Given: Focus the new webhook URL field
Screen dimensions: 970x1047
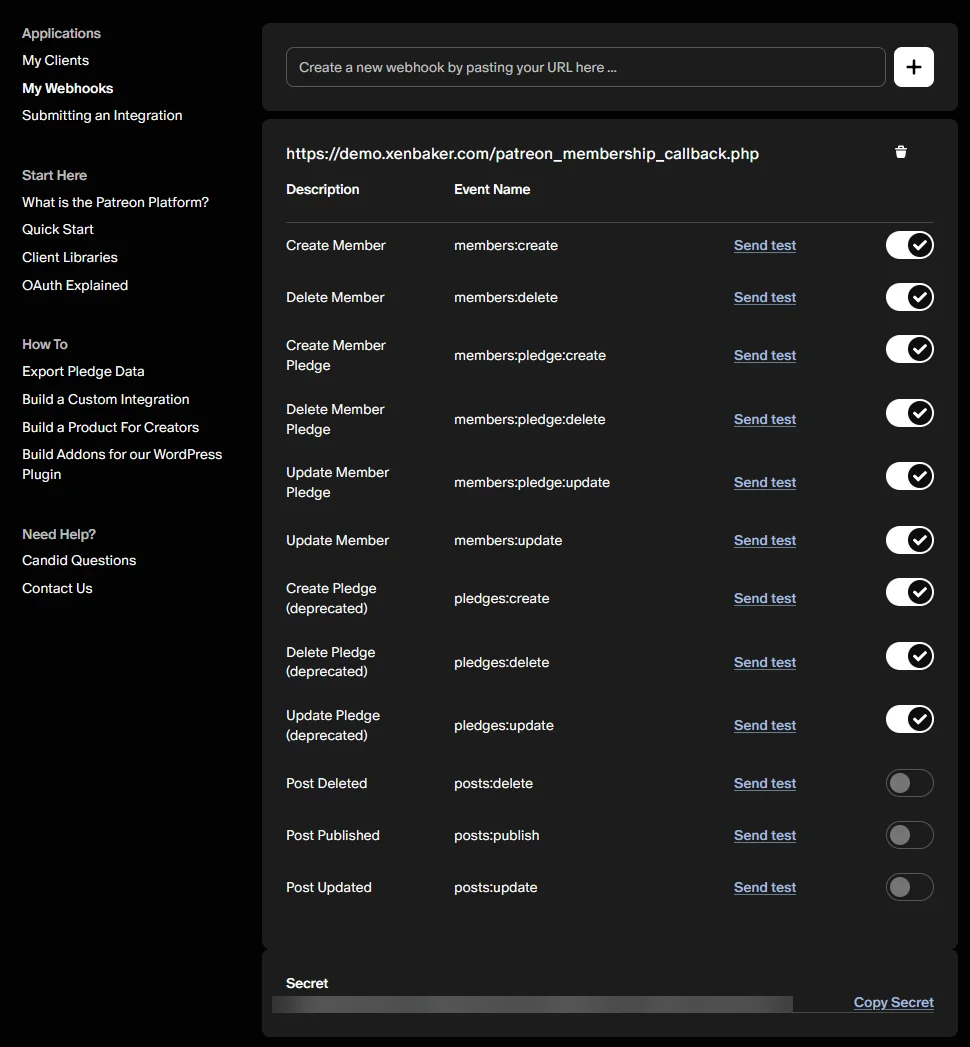Looking at the screenshot, I should (x=585, y=67).
